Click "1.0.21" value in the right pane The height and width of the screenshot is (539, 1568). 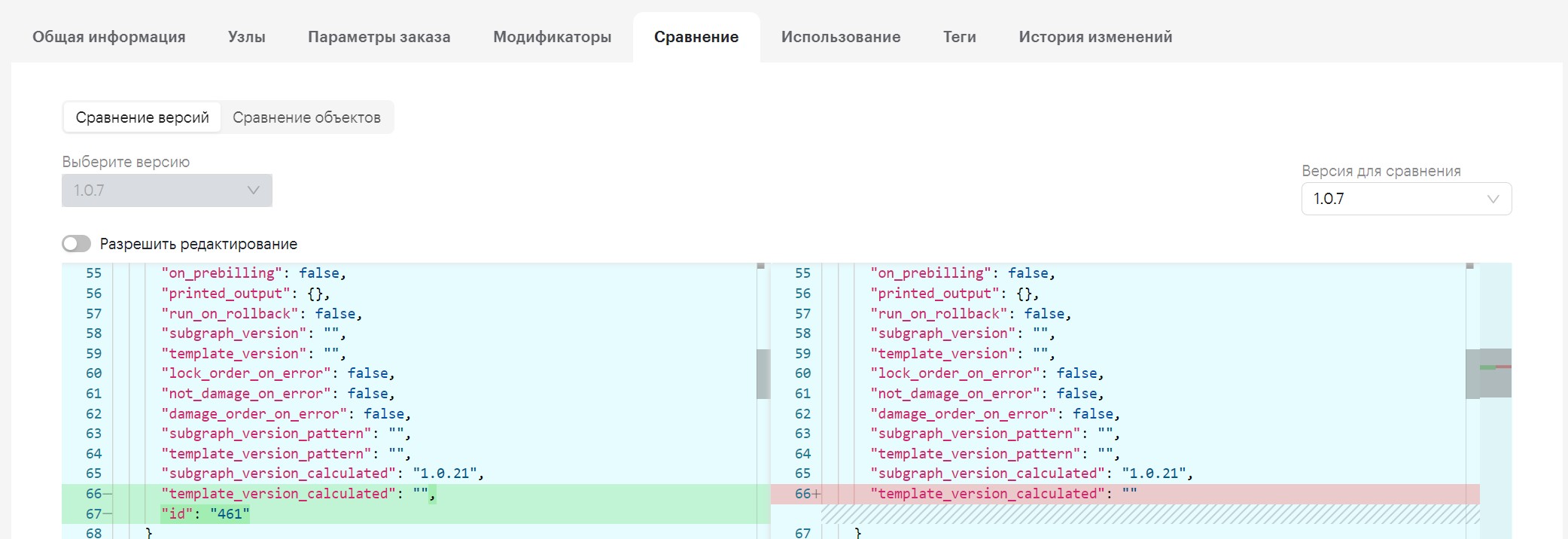[x=1154, y=474]
